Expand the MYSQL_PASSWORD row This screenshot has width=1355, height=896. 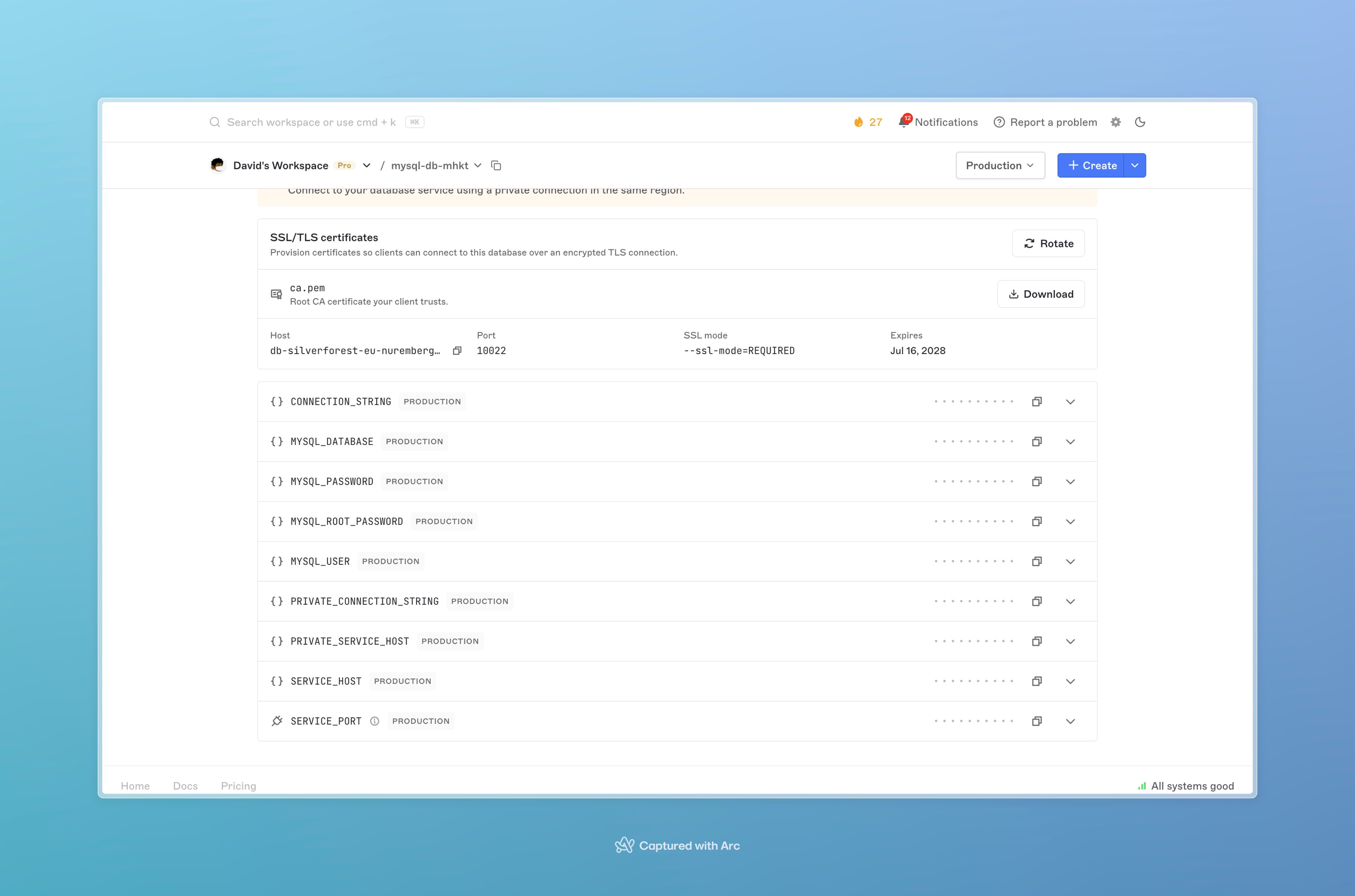(x=1070, y=482)
